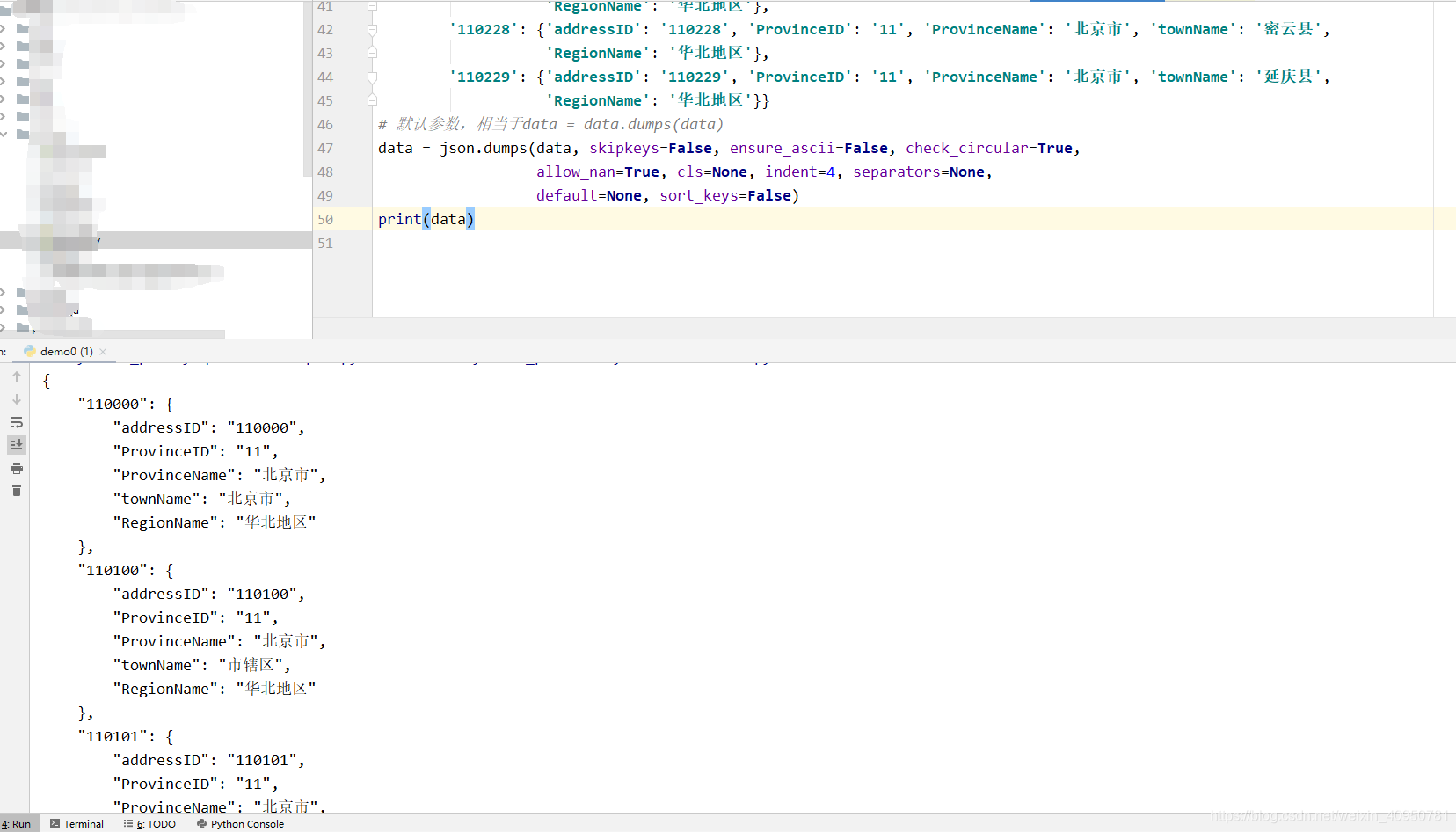
Task: Click "110100" key in console output
Action: tap(113, 570)
